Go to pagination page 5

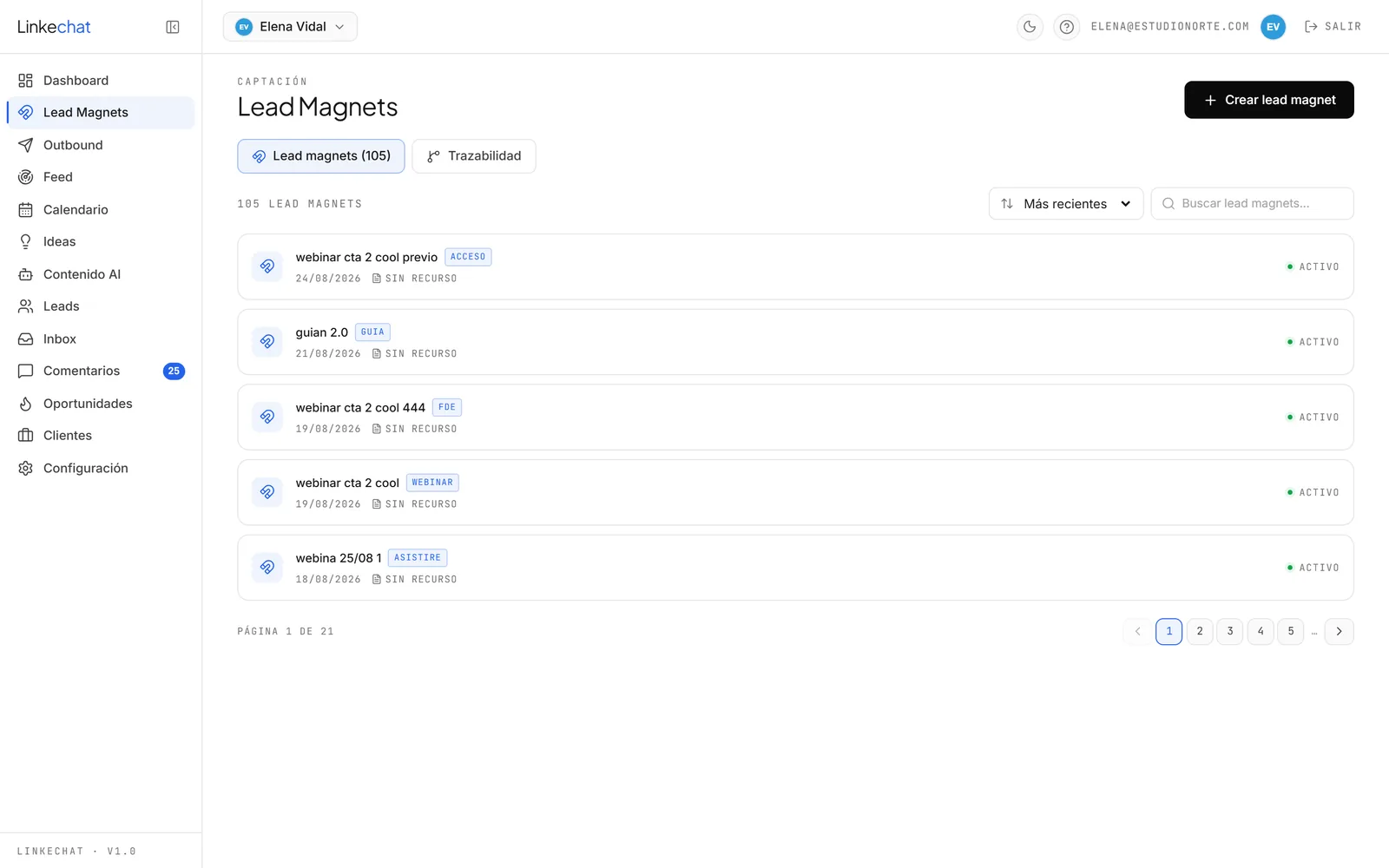pyautogui.click(x=1291, y=632)
